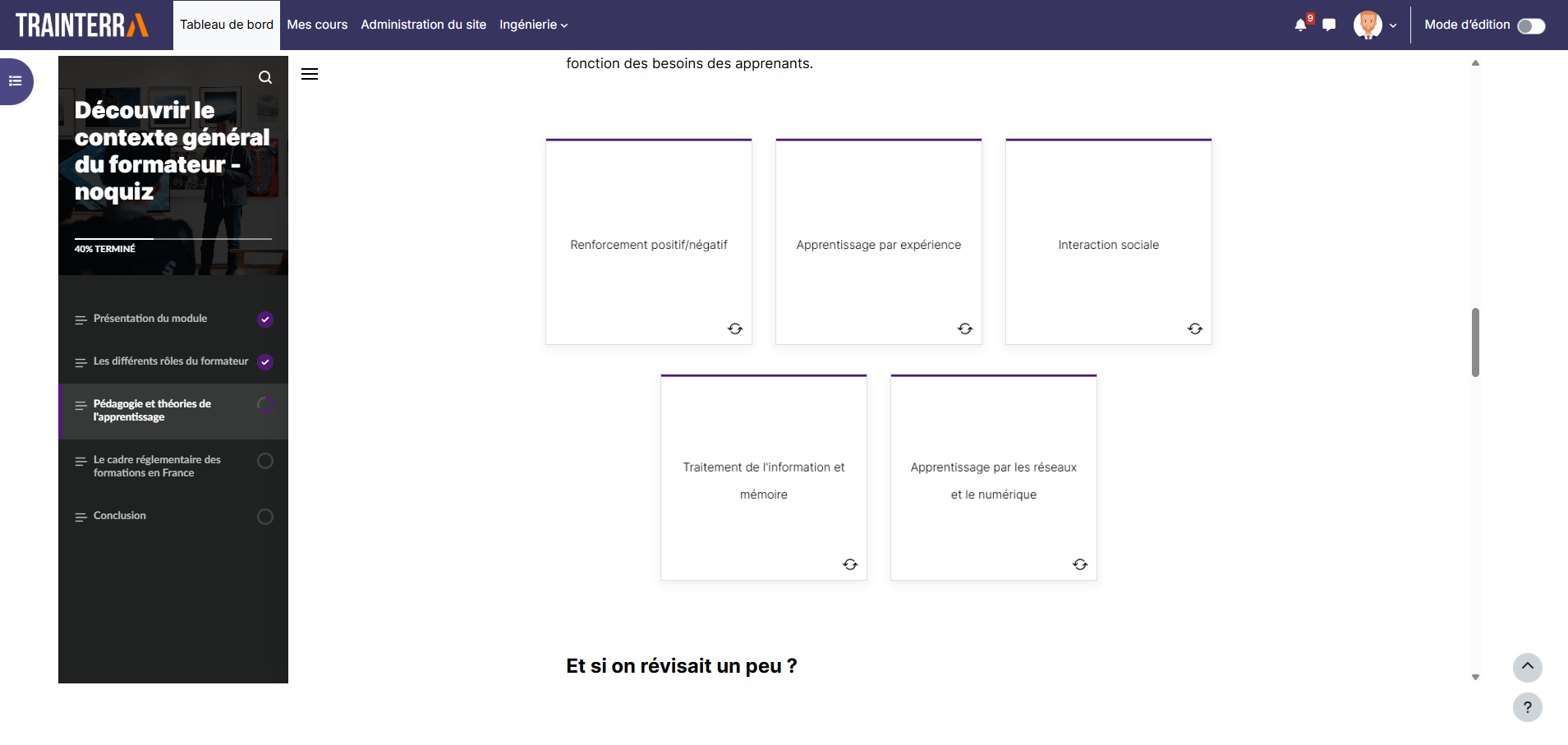Select the 'Le cadre réglementaire des formations' section

click(x=156, y=466)
